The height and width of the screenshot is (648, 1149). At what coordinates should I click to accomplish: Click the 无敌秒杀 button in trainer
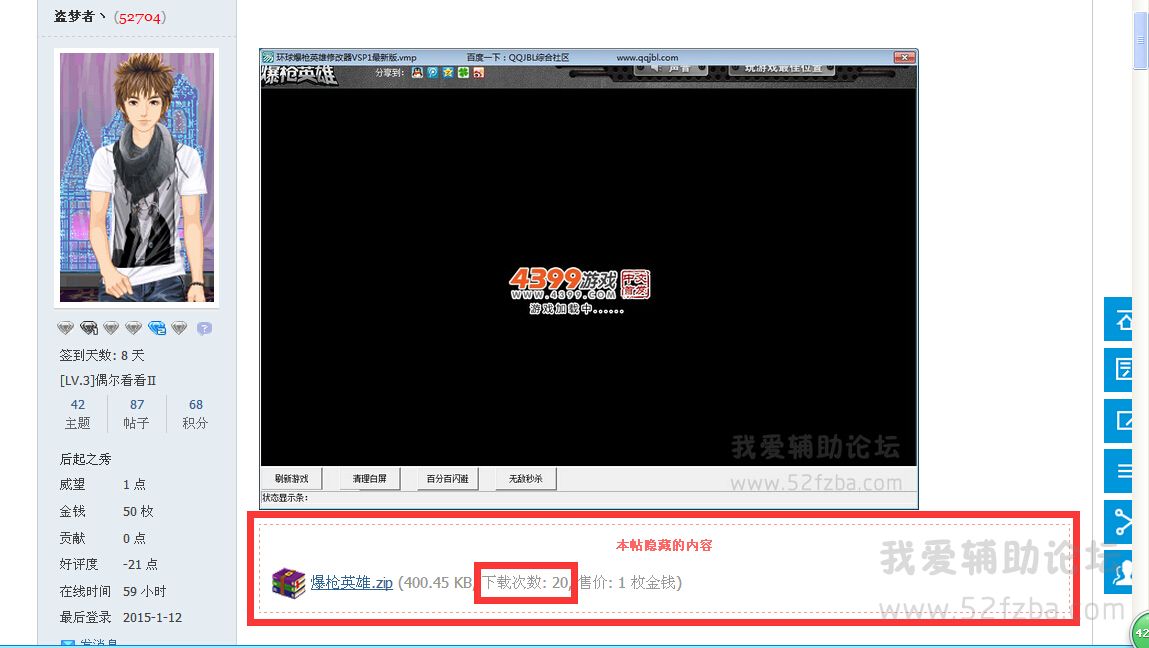click(x=525, y=479)
